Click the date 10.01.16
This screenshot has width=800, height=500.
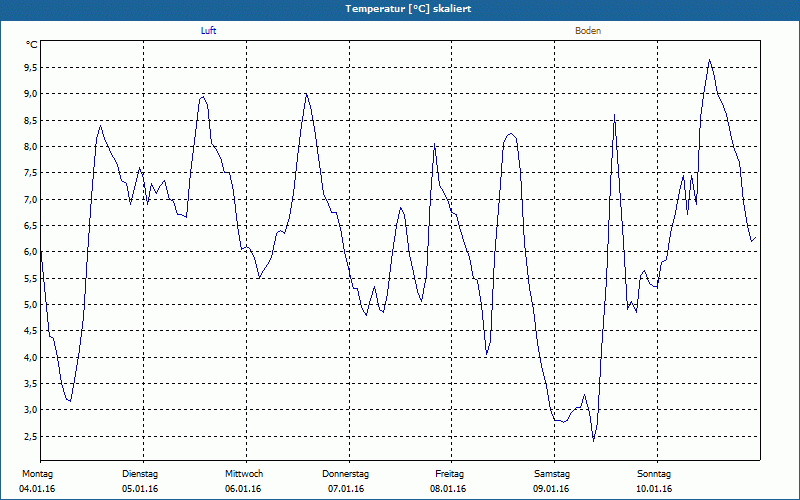pyautogui.click(x=654, y=489)
